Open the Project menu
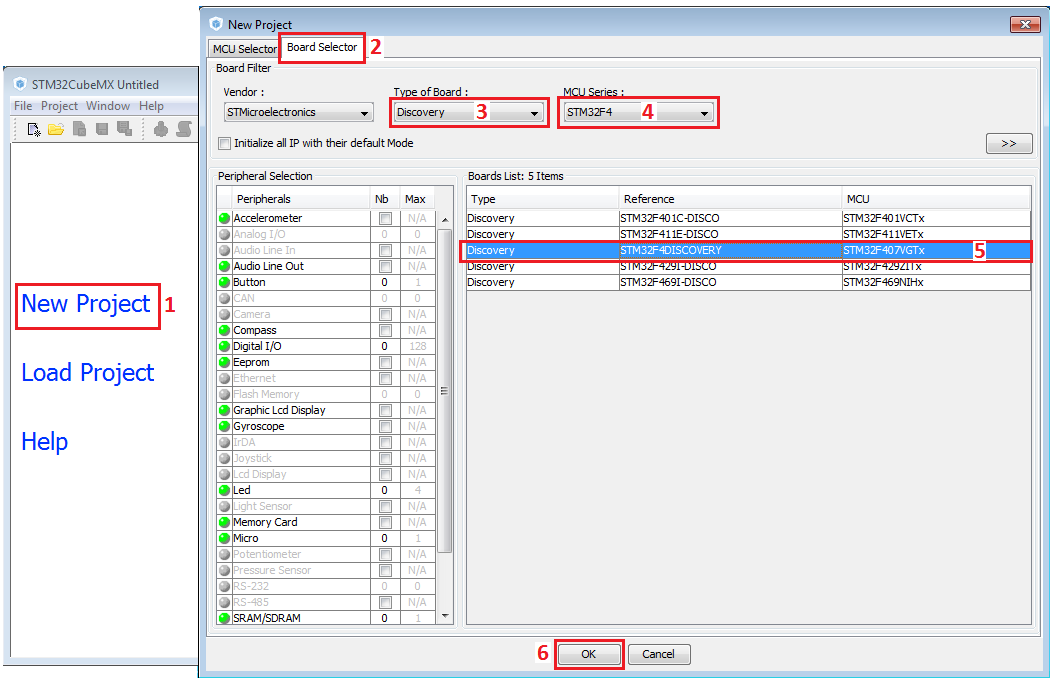The image size is (1059, 689). click(x=59, y=106)
